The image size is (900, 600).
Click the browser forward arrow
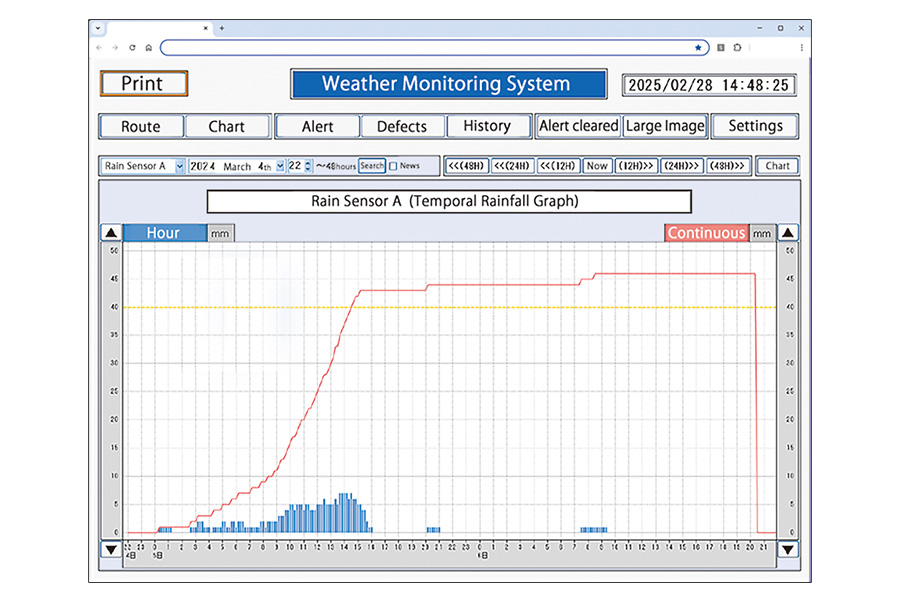coord(115,48)
